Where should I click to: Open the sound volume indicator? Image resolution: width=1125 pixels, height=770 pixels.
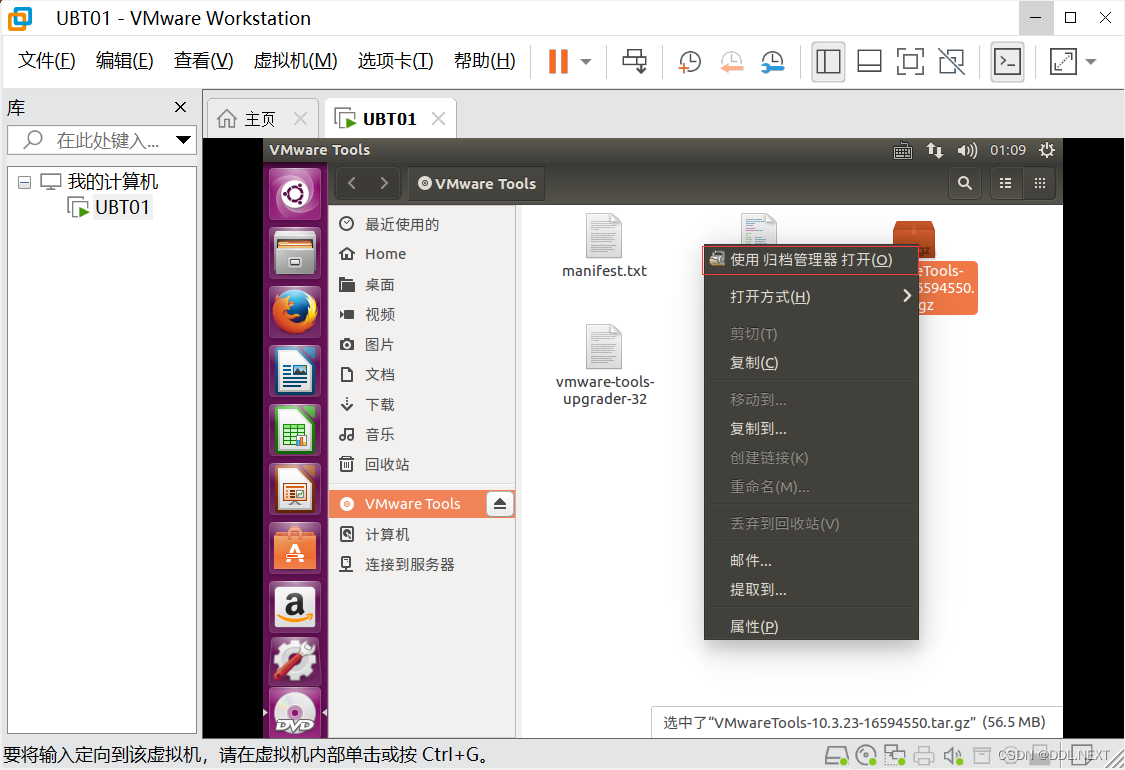point(966,151)
